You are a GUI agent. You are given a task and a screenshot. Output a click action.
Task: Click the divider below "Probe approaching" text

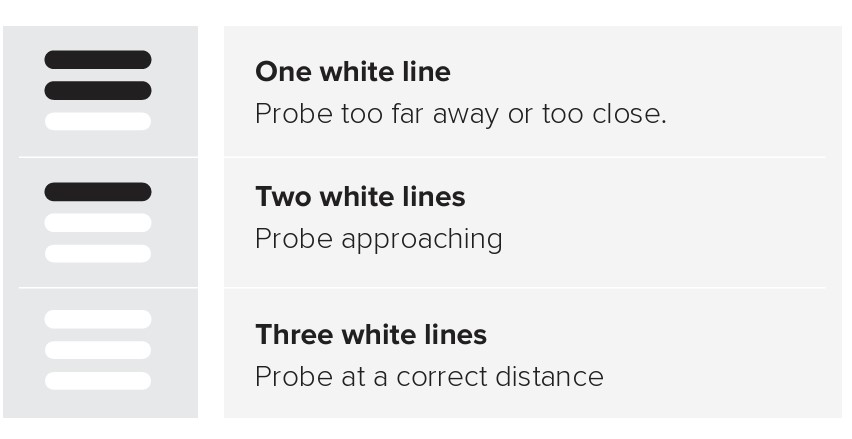525,288
